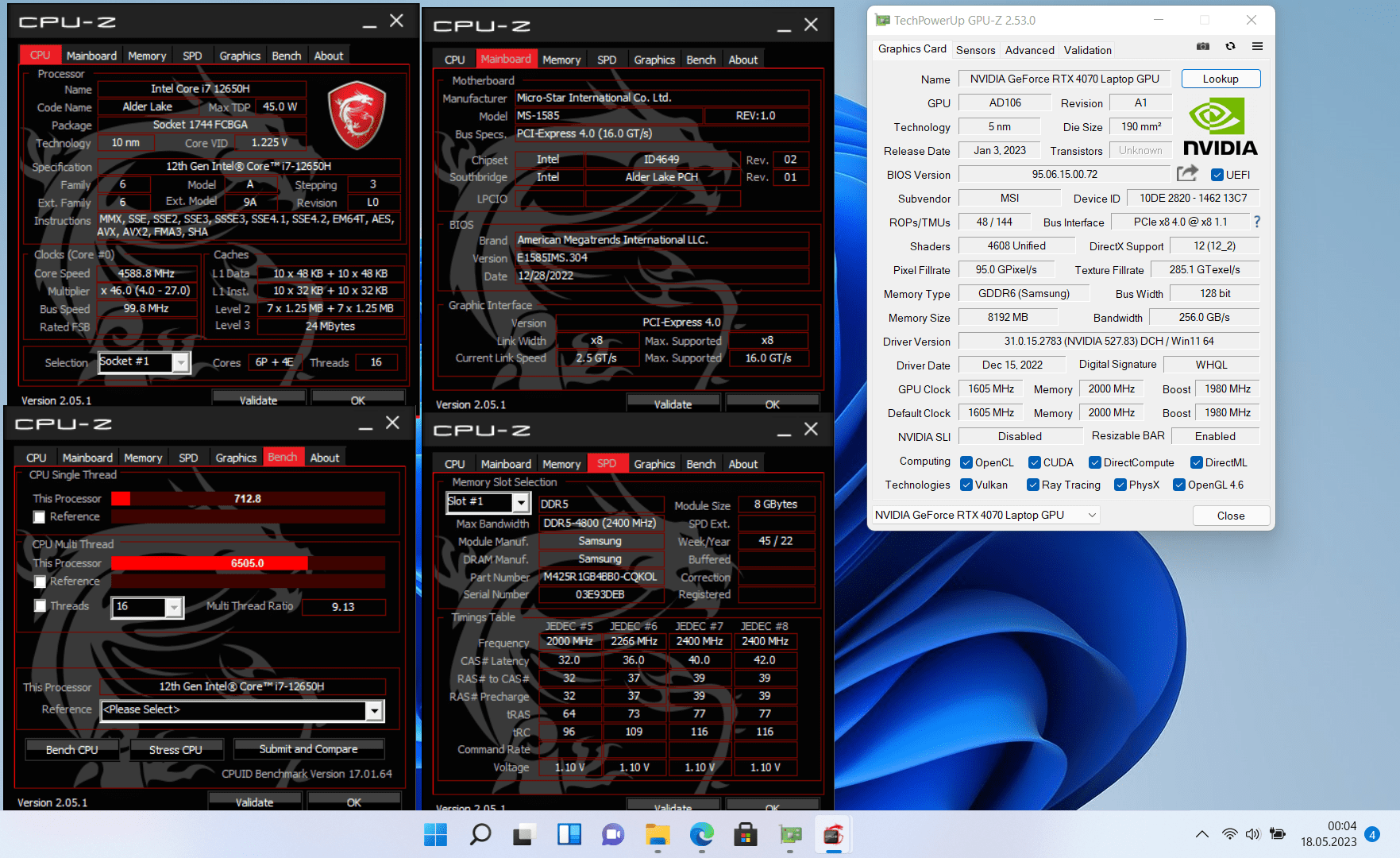This screenshot has height=858, width=1400.
Task: Click the volume speaker tray icon
Action: click(x=1252, y=834)
